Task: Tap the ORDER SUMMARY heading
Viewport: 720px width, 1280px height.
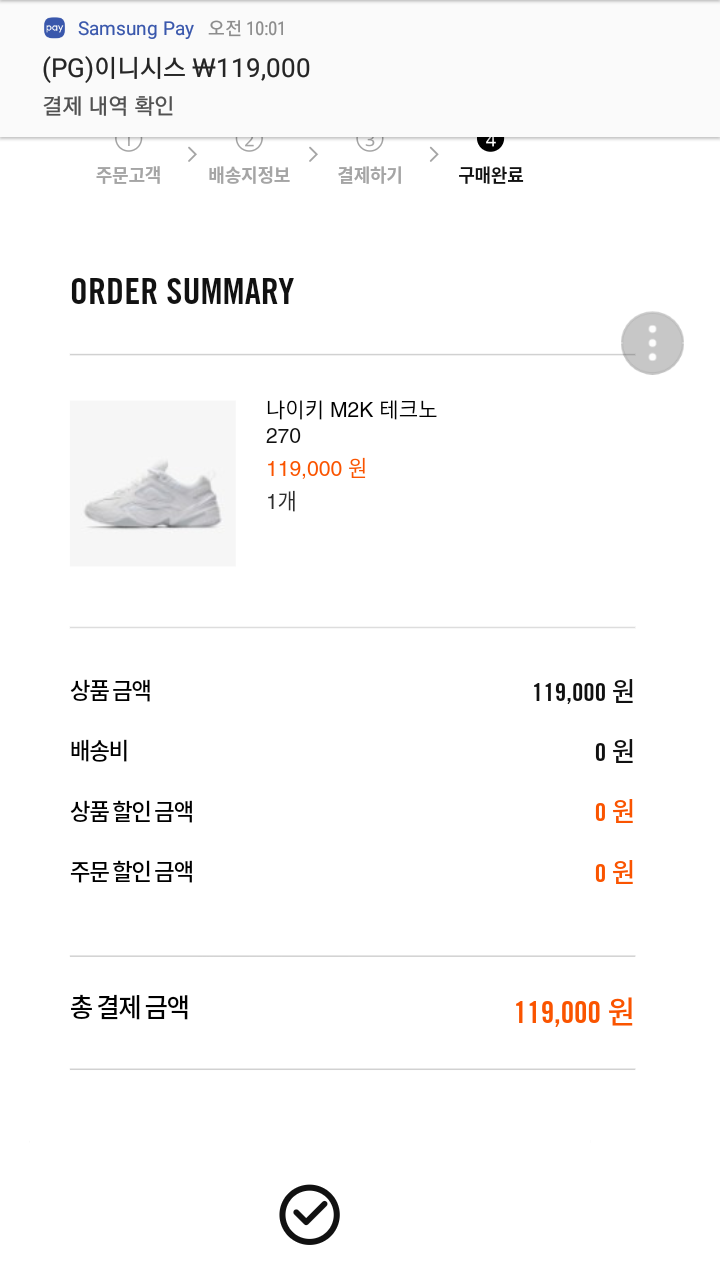Action: [182, 291]
